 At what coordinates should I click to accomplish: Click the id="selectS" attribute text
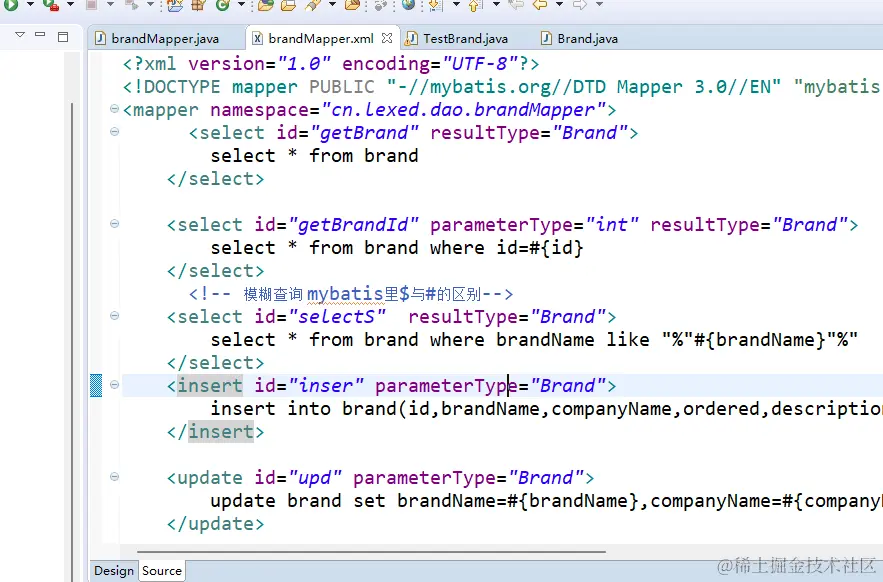pos(320,317)
